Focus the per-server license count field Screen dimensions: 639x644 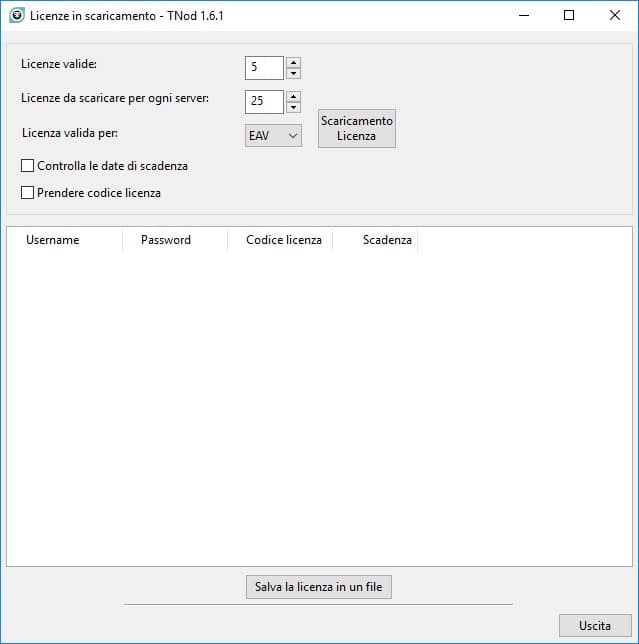[x=264, y=102]
